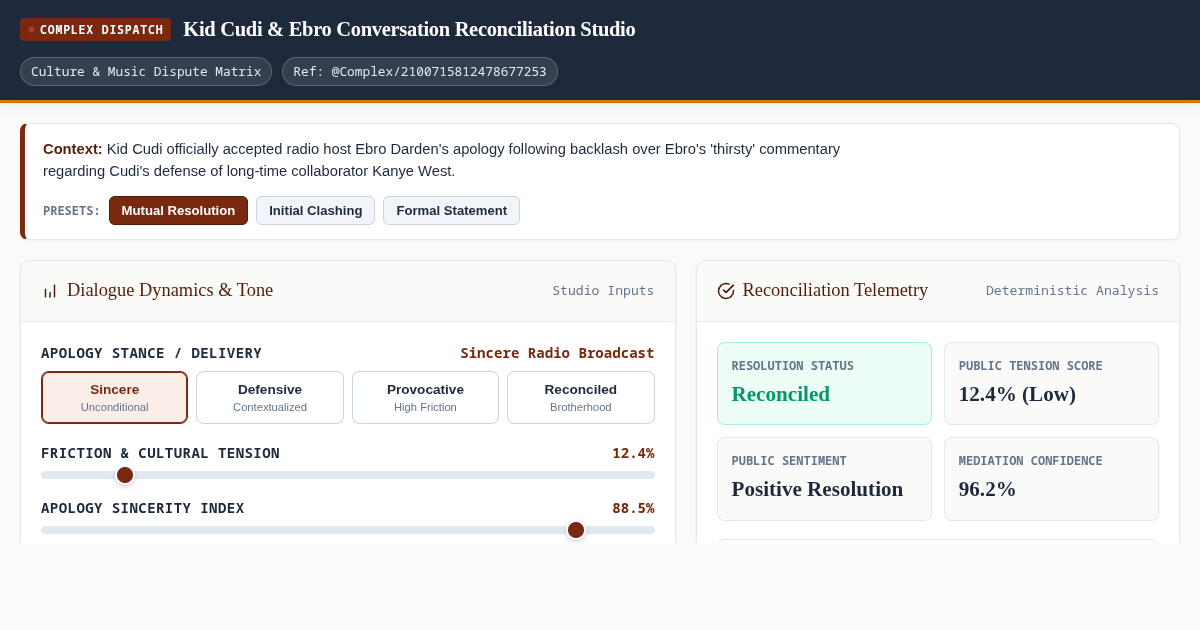The width and height of the screenshot is (1200, 630).
Task: Click the Friction & Cultural Tension slider handle
Action: pos(125,475)
